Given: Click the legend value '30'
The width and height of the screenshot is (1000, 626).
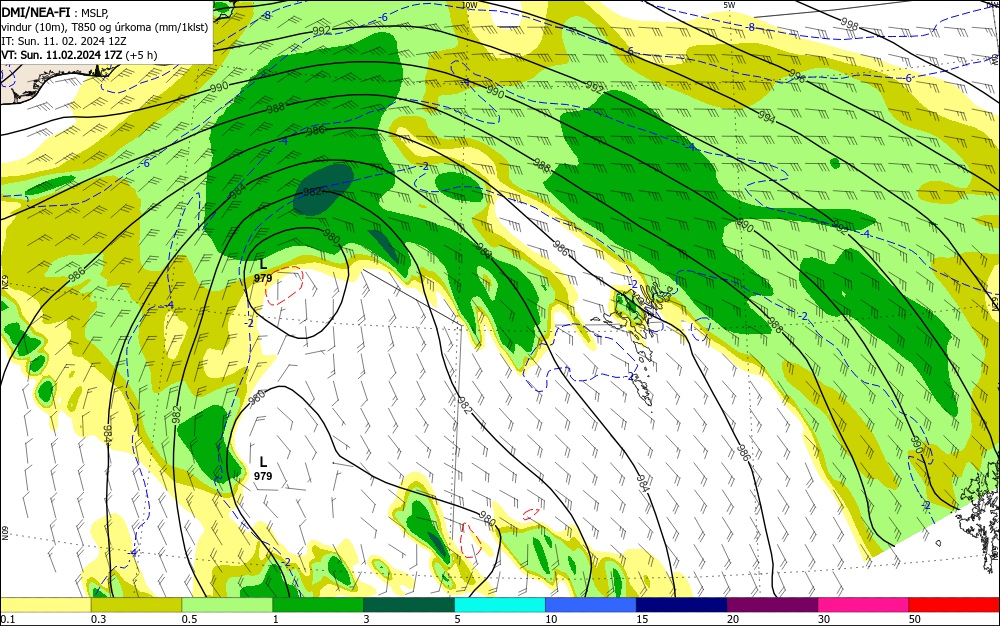Looking at the screenshot, I should pos(824,619).
